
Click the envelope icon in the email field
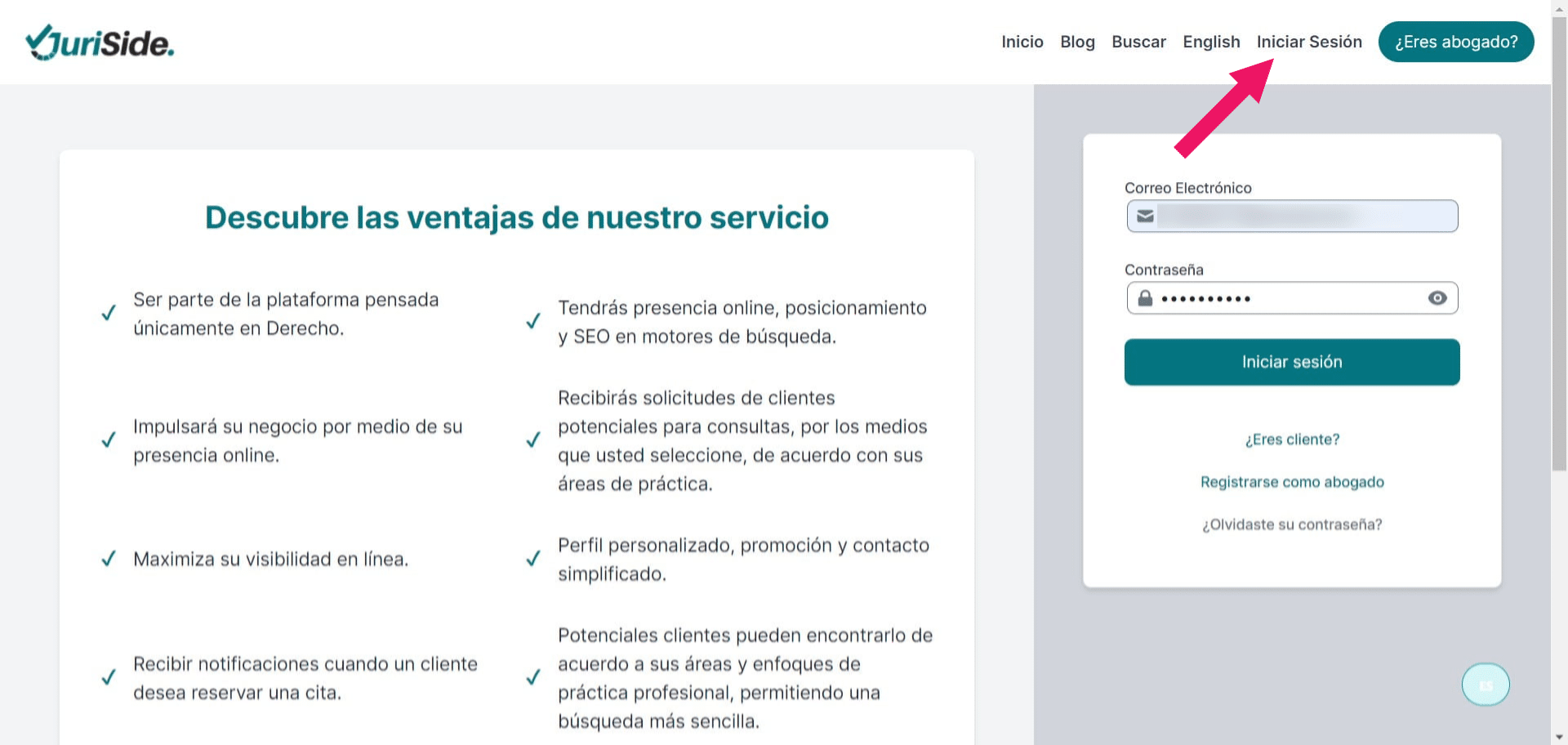point(1146,216)
